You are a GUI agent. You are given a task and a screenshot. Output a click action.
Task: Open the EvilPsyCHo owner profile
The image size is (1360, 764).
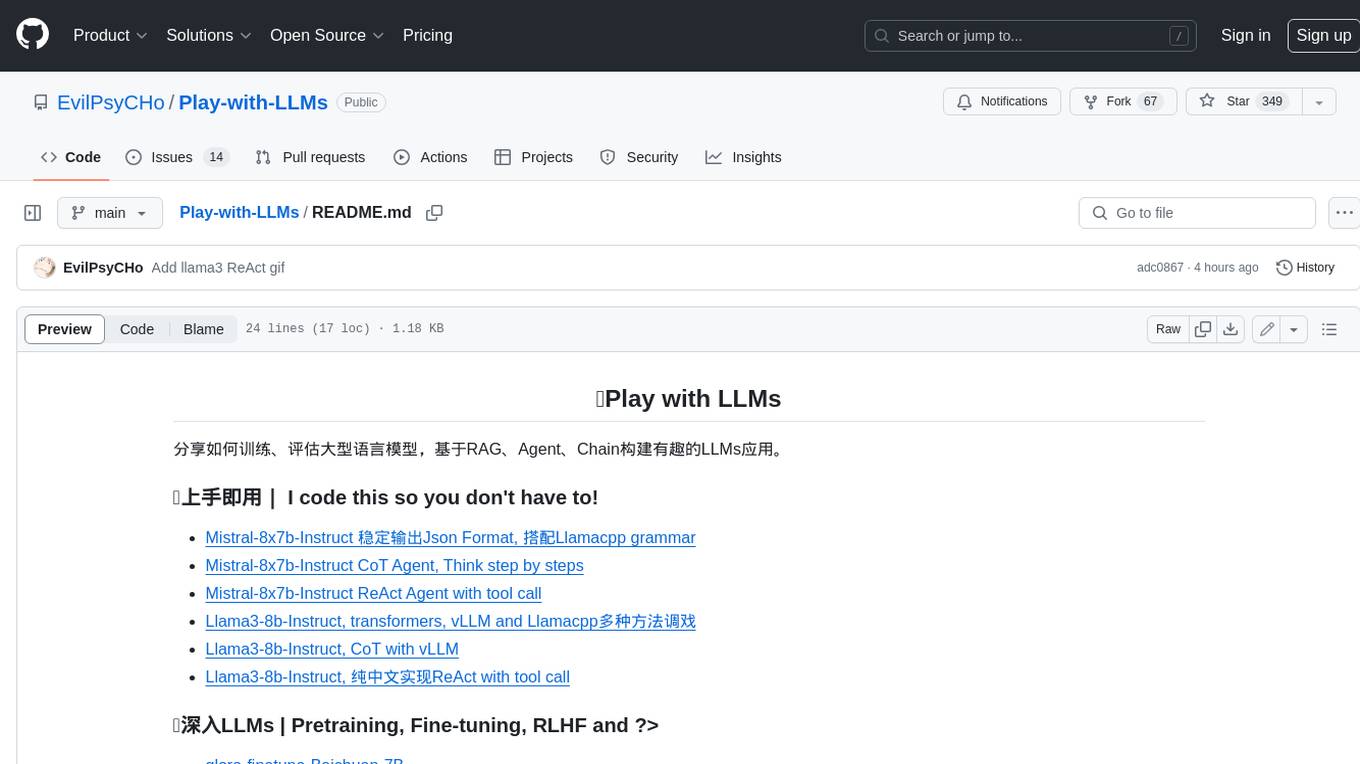(x=111, y=102)
